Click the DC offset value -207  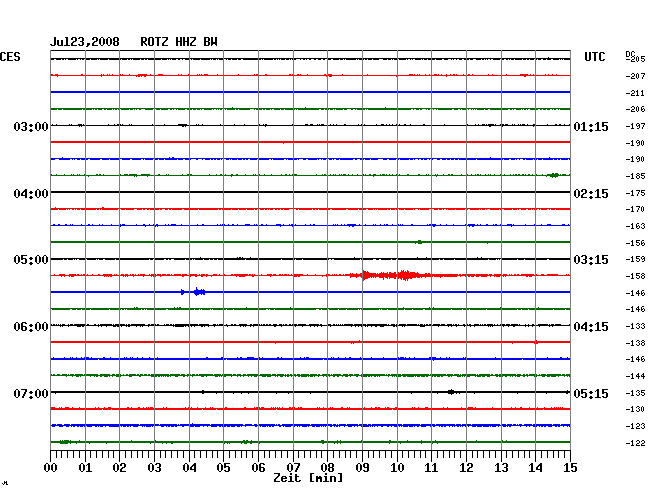[635, 76]
